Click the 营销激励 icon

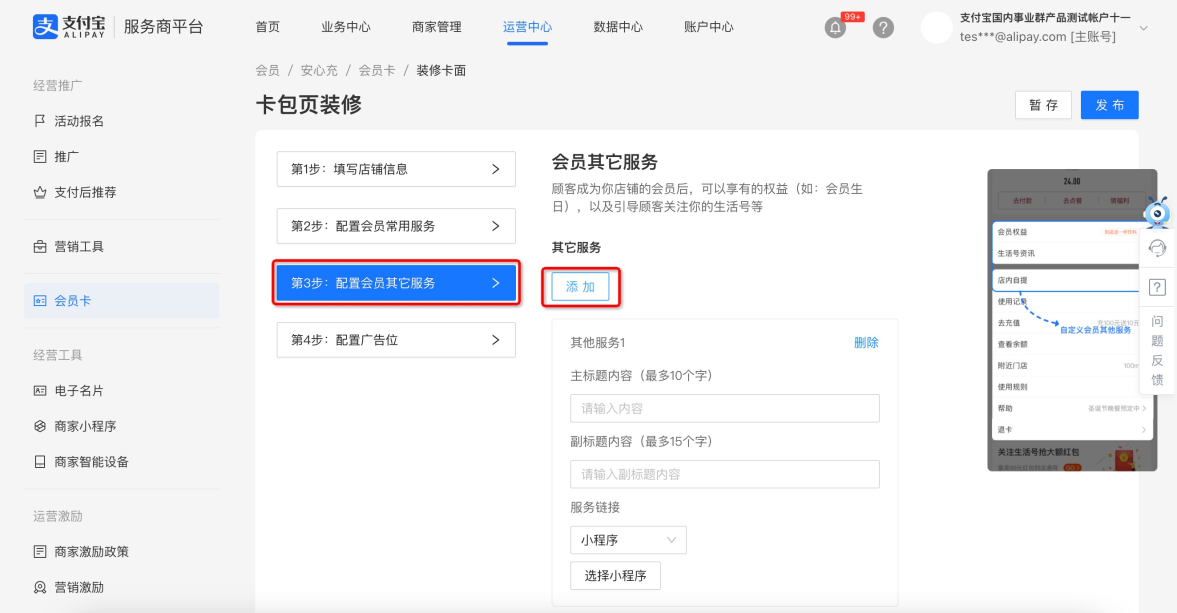pyautogui.click(x=40, y=587)
